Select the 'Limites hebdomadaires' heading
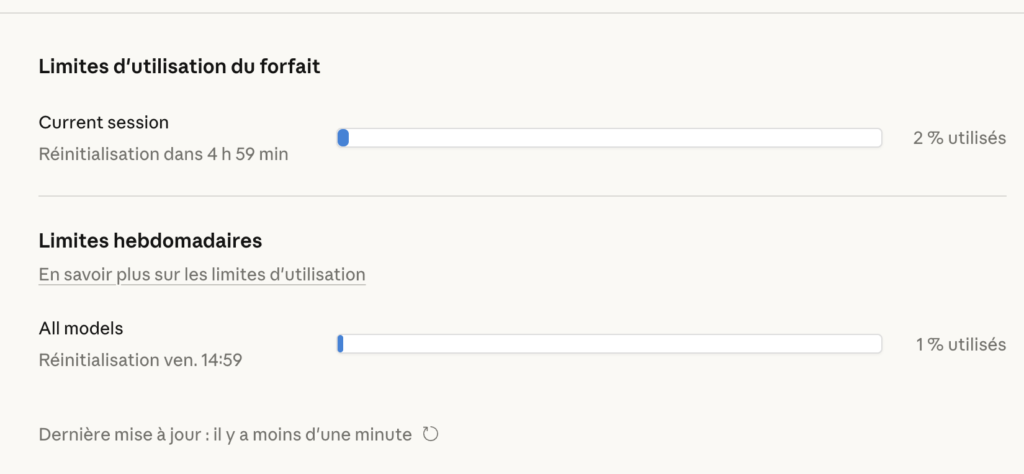1024x474 pixels. [150, 241]
